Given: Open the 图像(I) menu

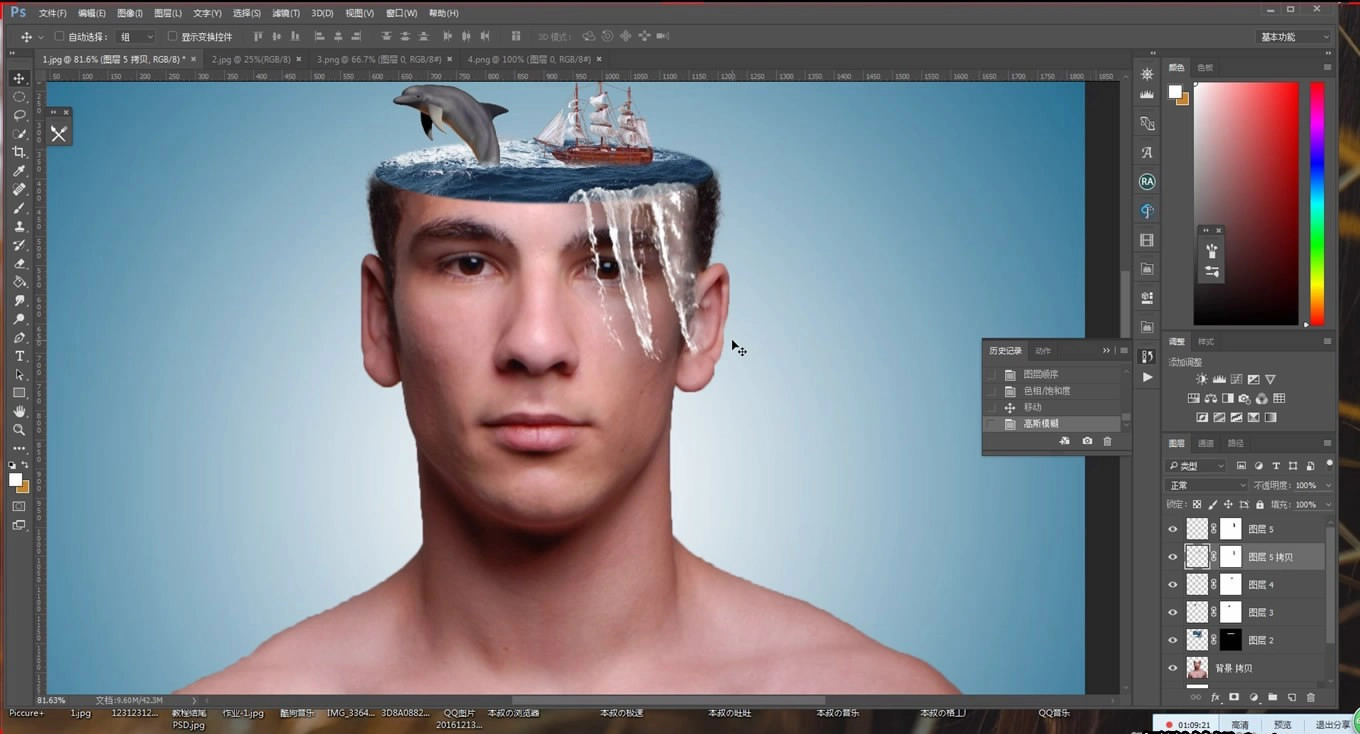Looking at the screenshot, I should (129, 13).
